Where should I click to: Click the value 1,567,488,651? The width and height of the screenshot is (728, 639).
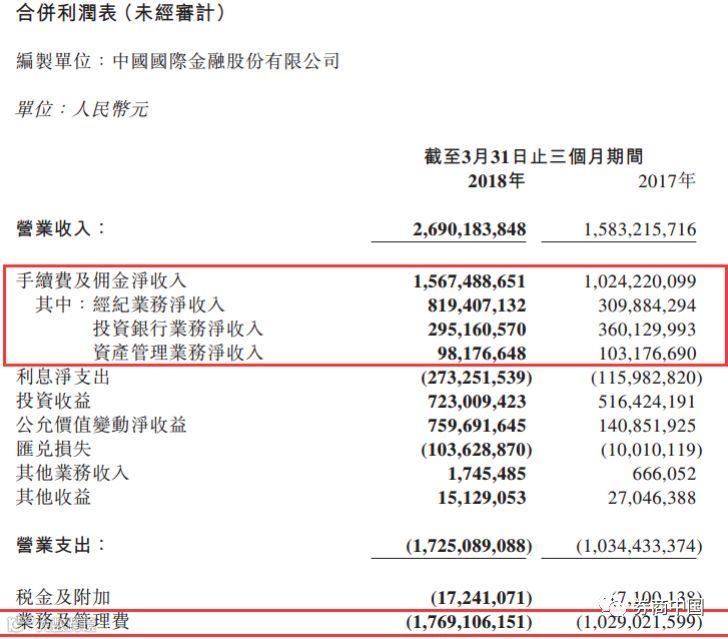469,281
